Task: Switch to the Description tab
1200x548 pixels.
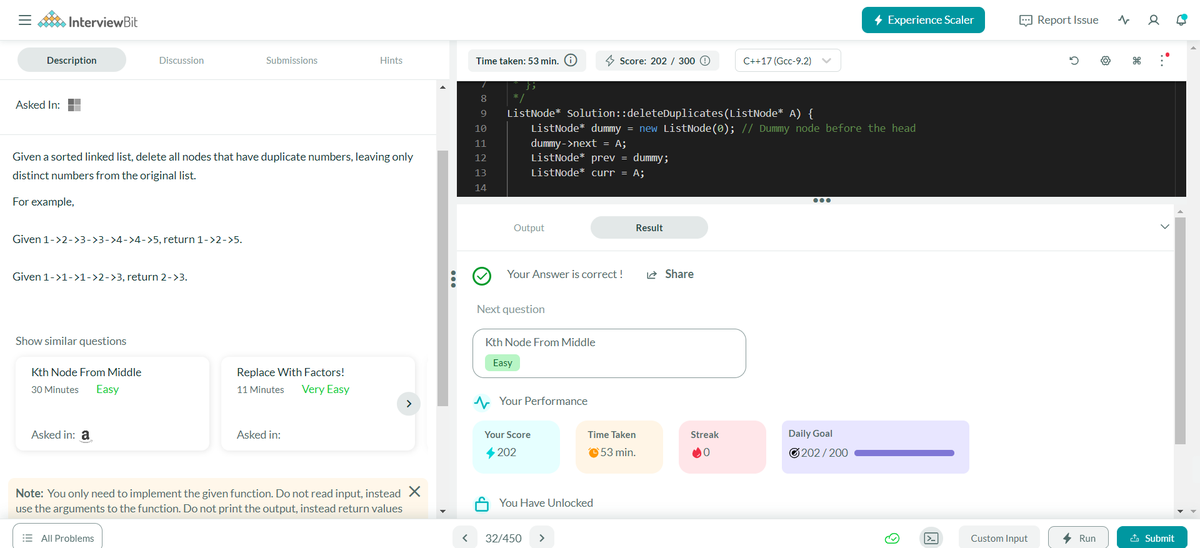Action: pos(72,60)
